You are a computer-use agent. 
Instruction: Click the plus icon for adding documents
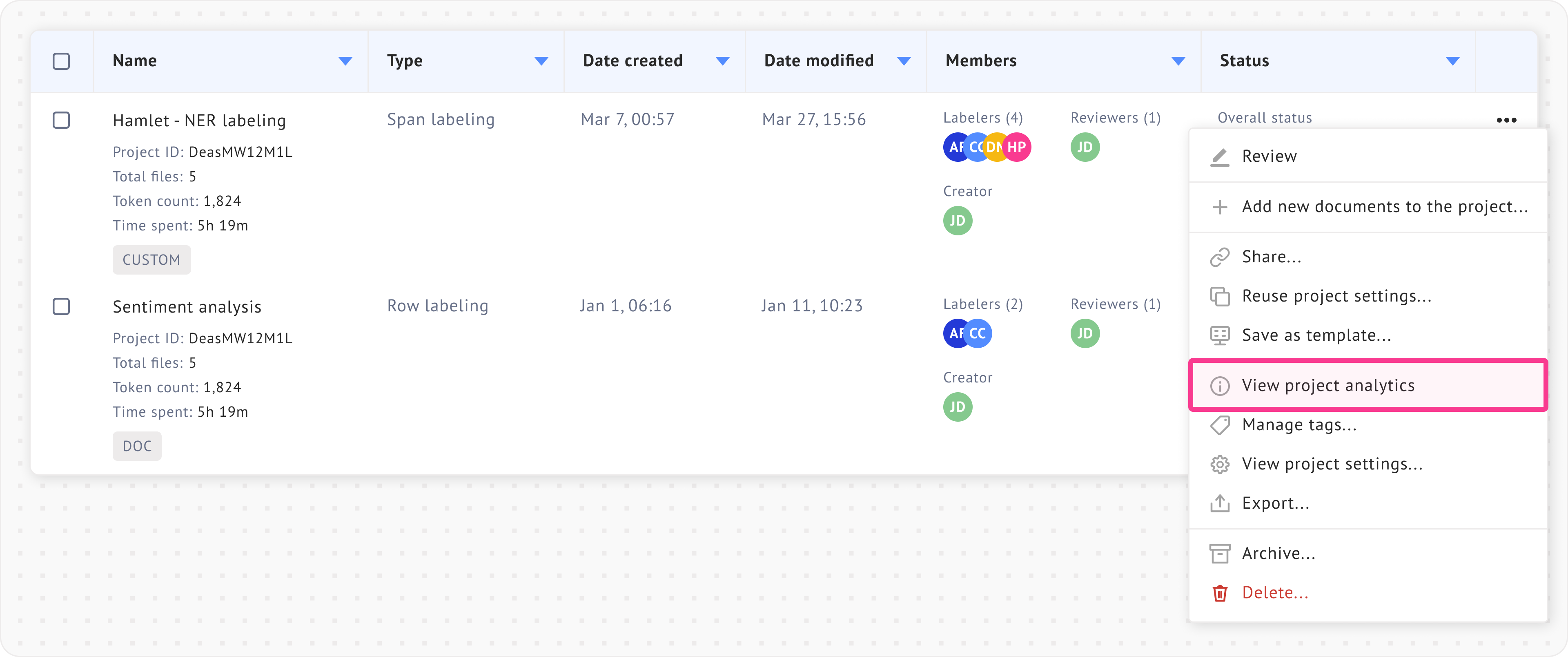(1219, 207)
